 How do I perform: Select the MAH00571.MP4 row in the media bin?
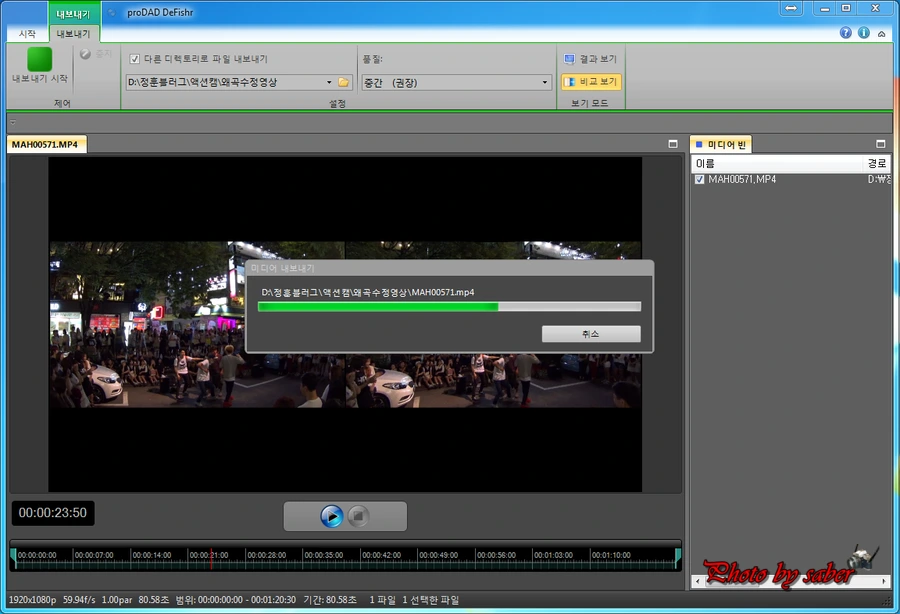click(x=792, y=180)
